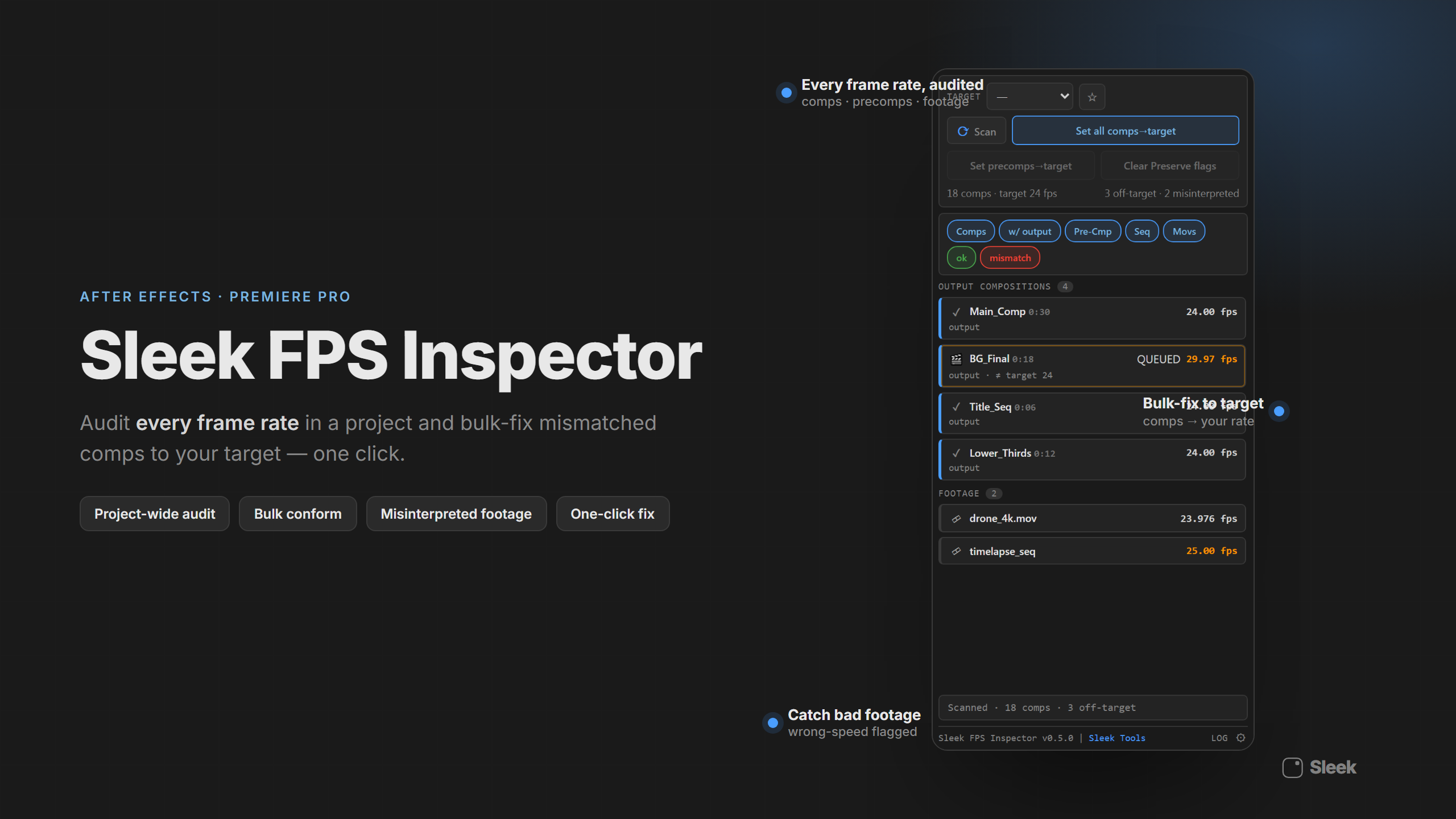Toggle the mismatch status filter
This screenshot has width=1456, height=819.
tap(1010, 258)
